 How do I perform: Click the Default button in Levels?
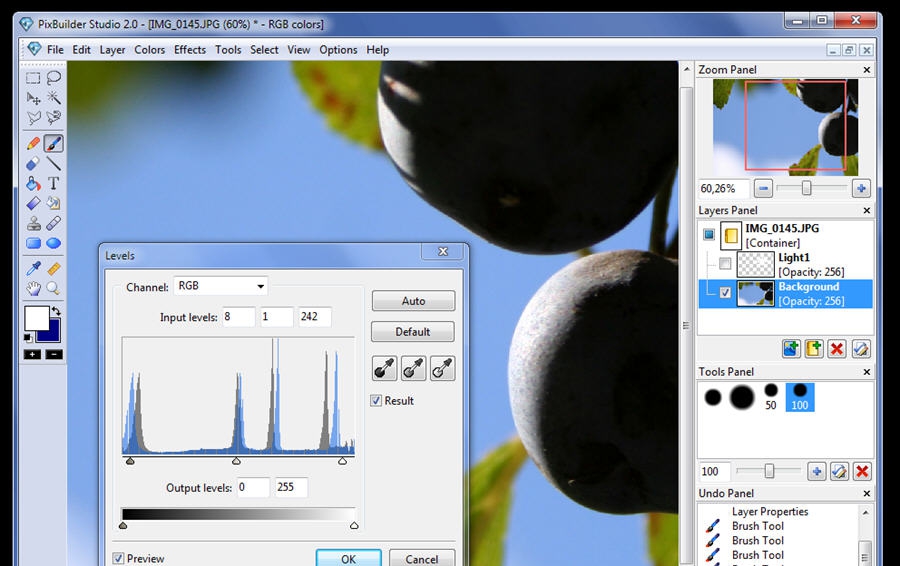pos(413,332)
